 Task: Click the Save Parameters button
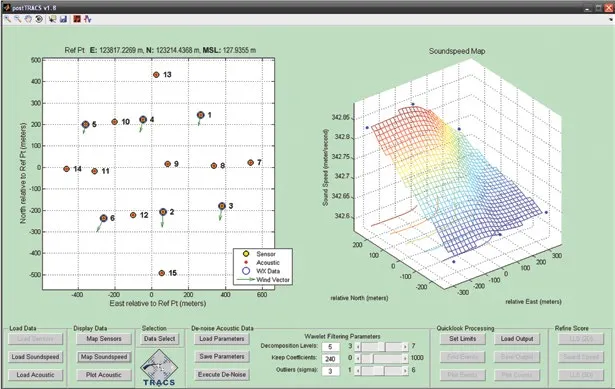point(222,356)
